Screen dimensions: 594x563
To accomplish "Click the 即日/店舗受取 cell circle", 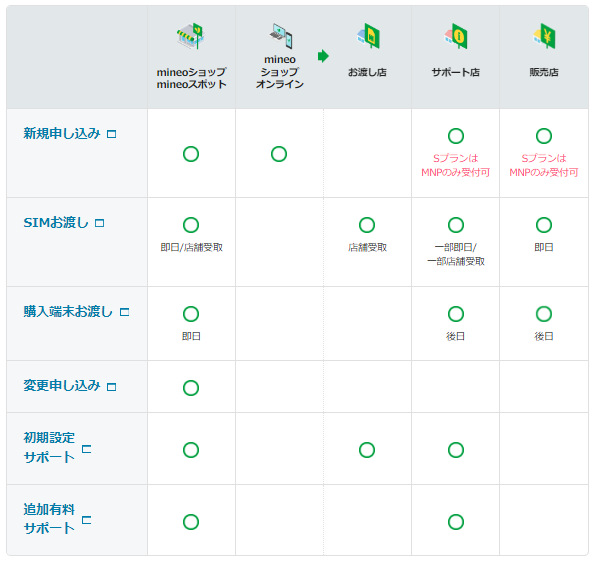I will pos(191,225).
